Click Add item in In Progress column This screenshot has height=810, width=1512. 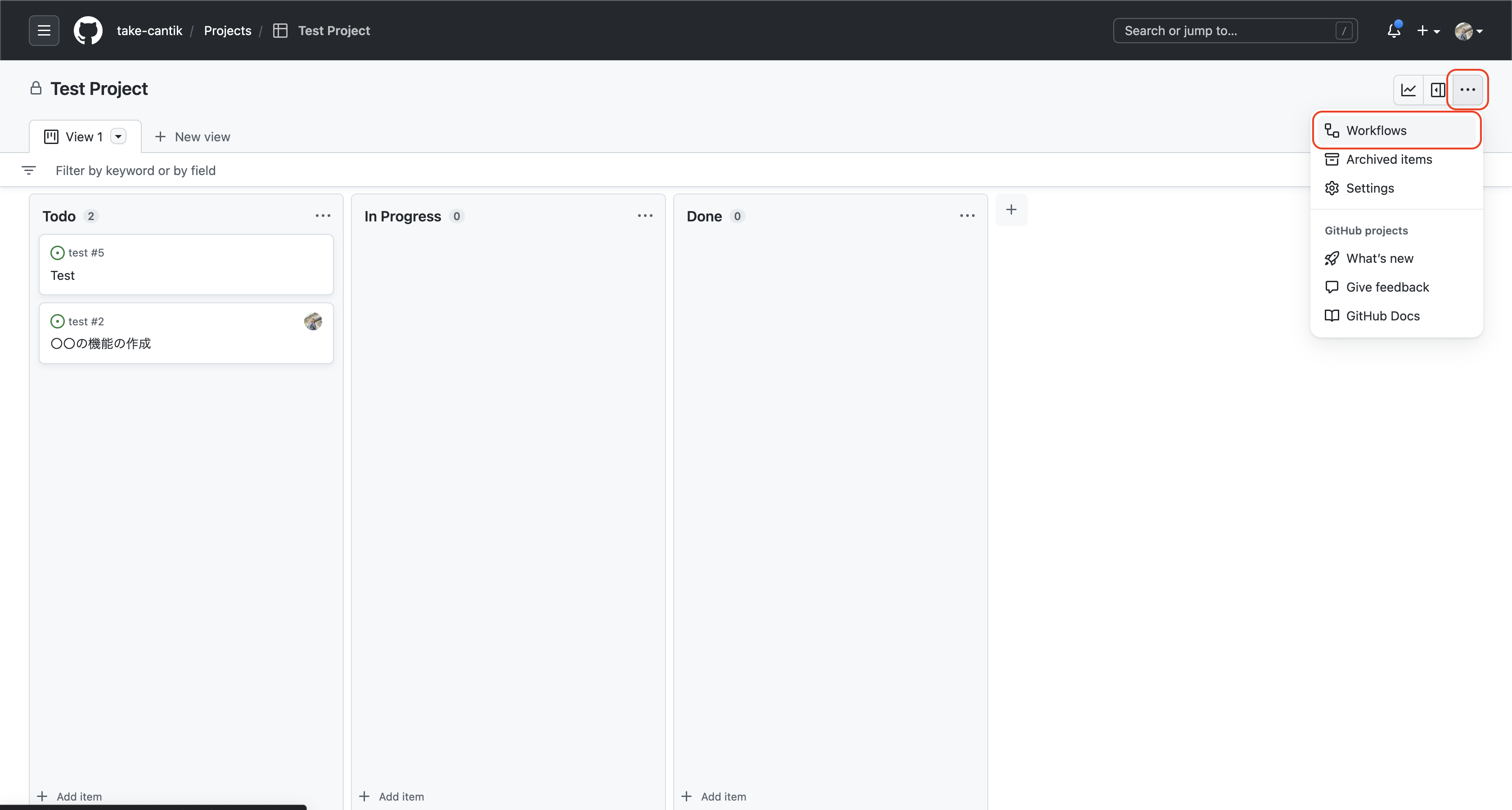tap(391, 796)
